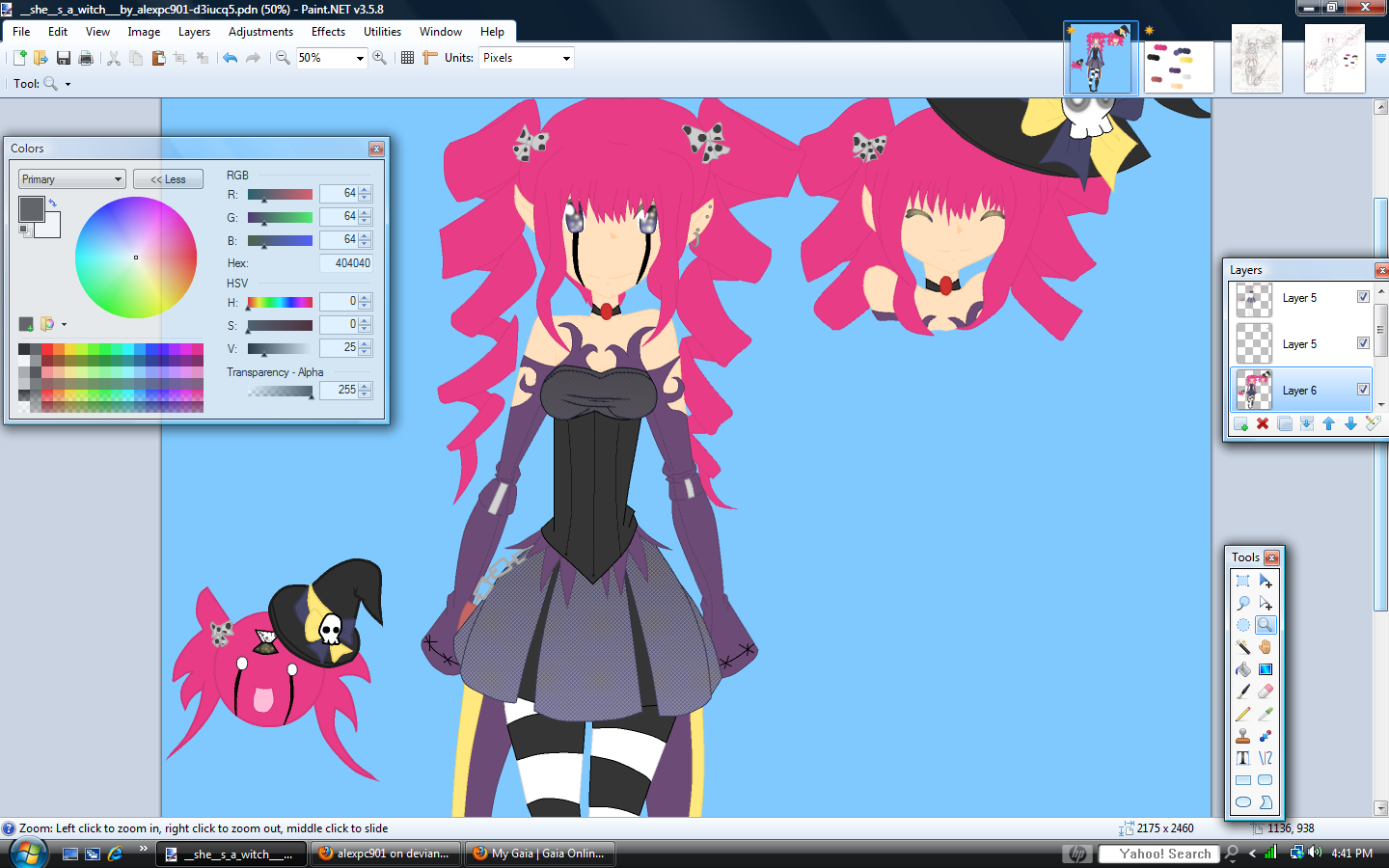The width and height of the screenshot is (1389, 868).
Task: Open the palette options dropdown arrow
Action: click(64, 324)
